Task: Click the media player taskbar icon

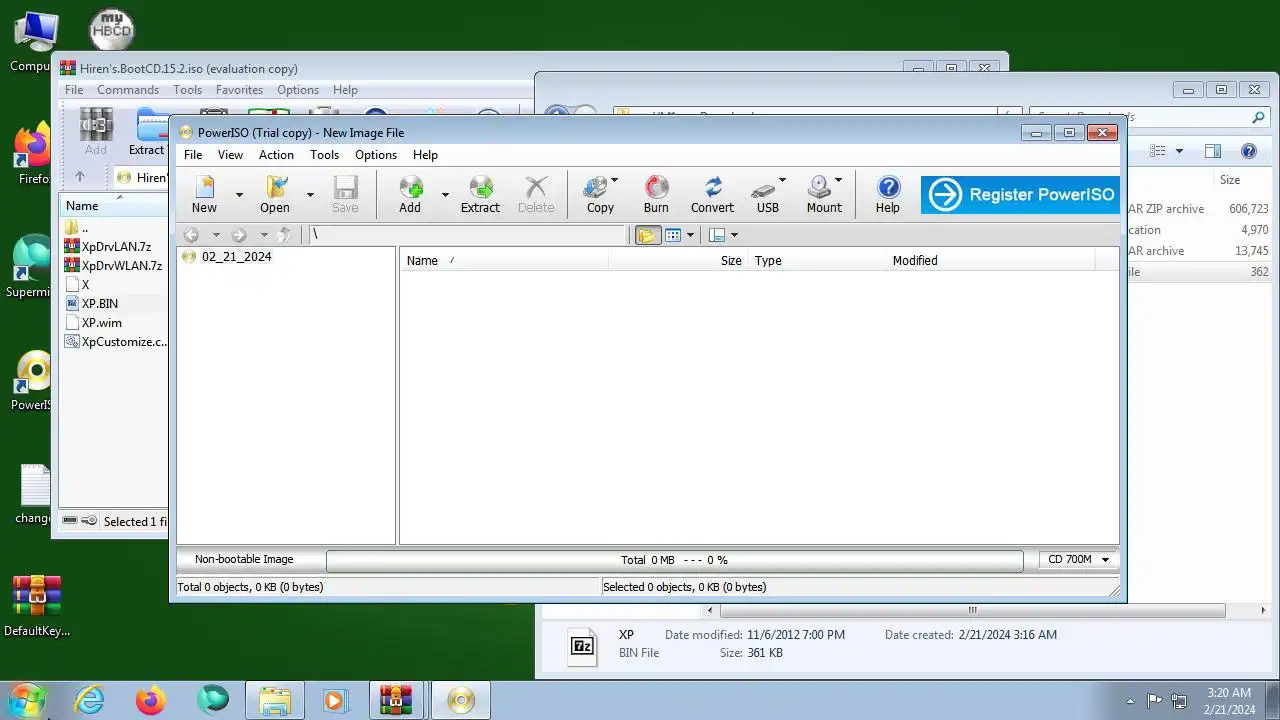Action: [334, 700]
